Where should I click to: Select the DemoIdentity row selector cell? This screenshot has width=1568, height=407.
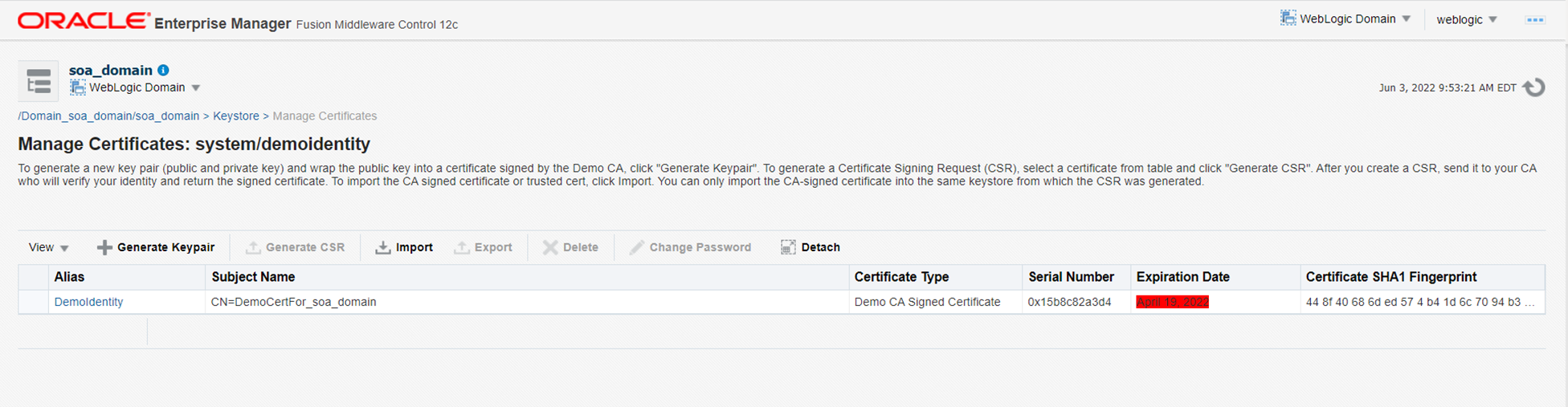tap(33, 302)
